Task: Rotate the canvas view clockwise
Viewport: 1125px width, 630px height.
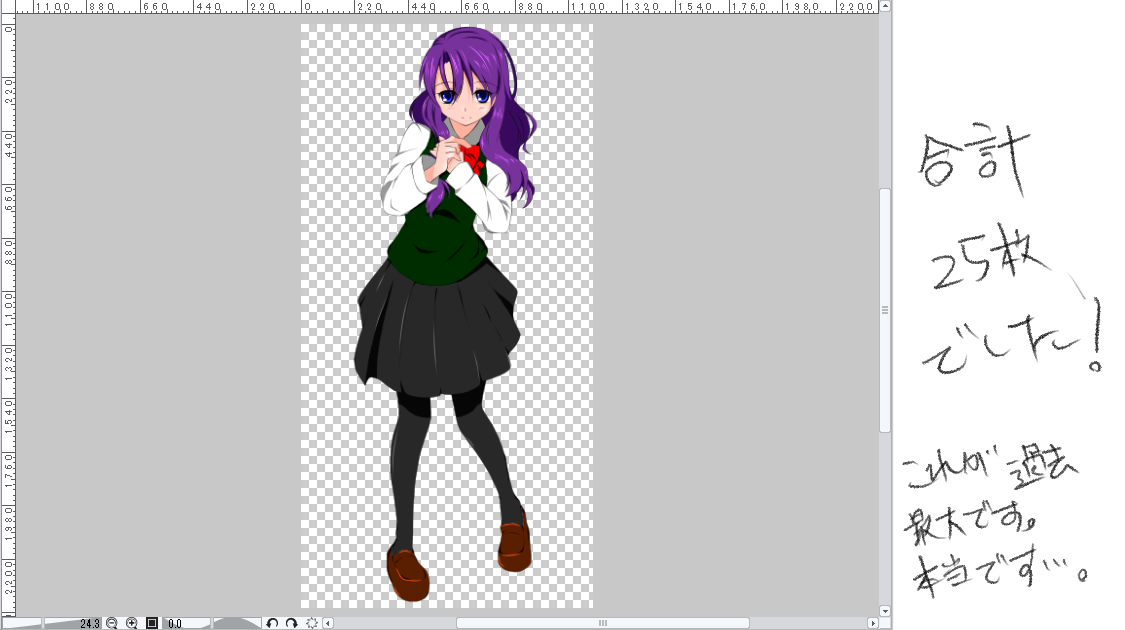Action: [x=291, y=623]
